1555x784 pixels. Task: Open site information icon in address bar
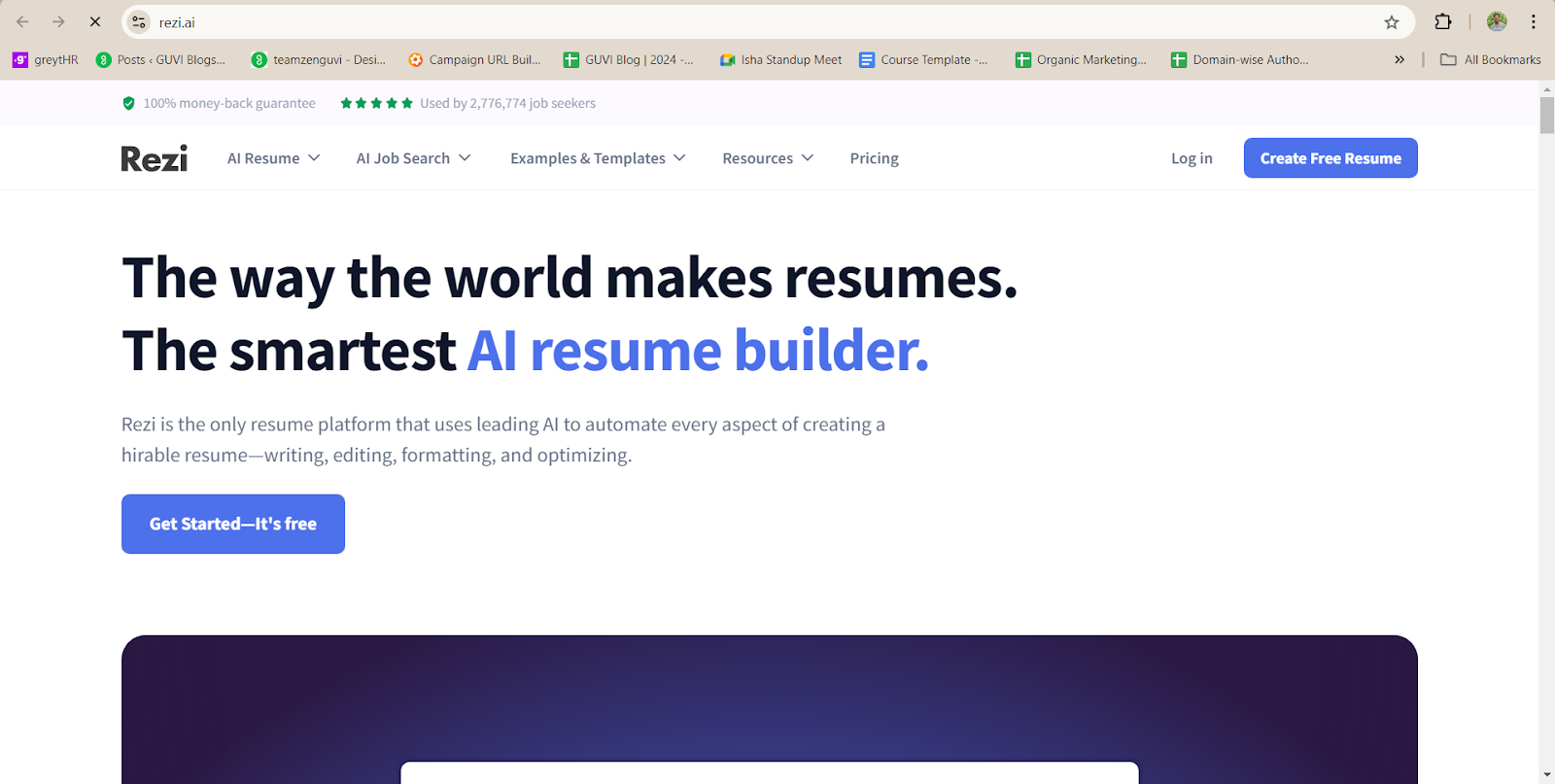139,22
